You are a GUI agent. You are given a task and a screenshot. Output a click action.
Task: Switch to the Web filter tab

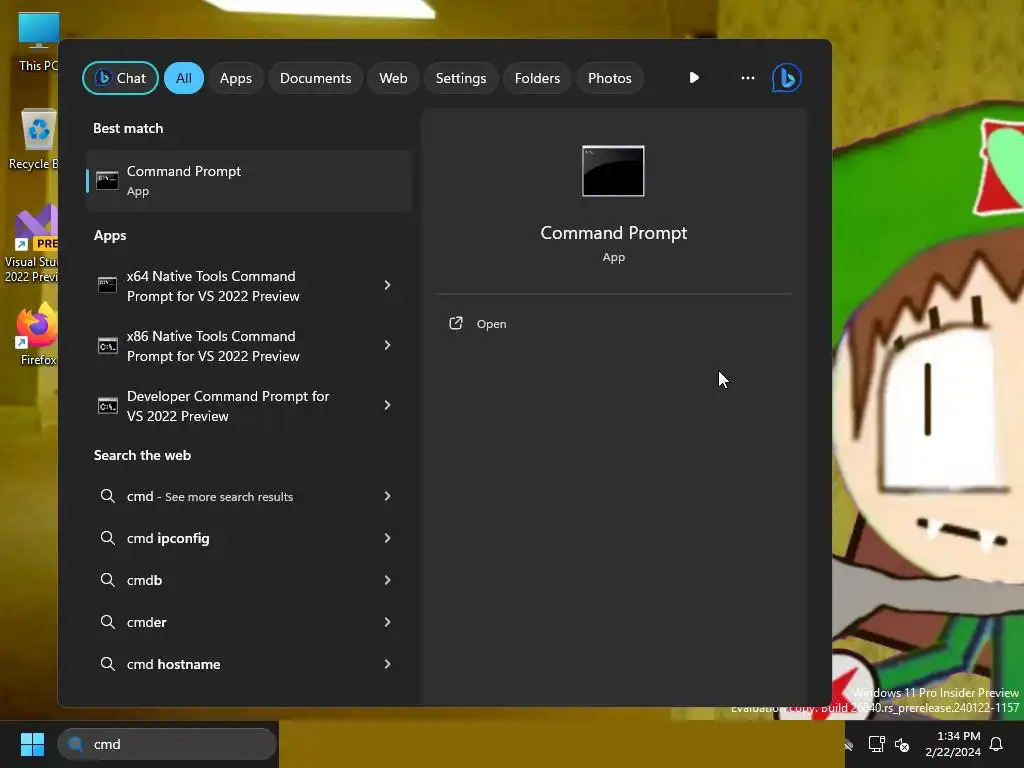tap(393, 78)
